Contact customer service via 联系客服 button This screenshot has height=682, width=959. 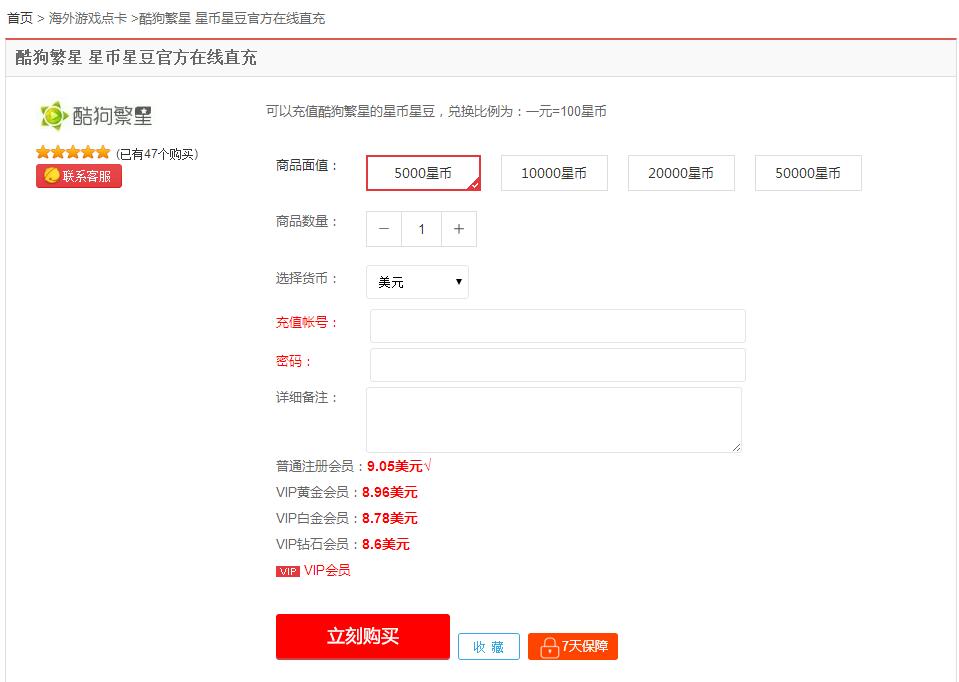(x=79, y=176)
